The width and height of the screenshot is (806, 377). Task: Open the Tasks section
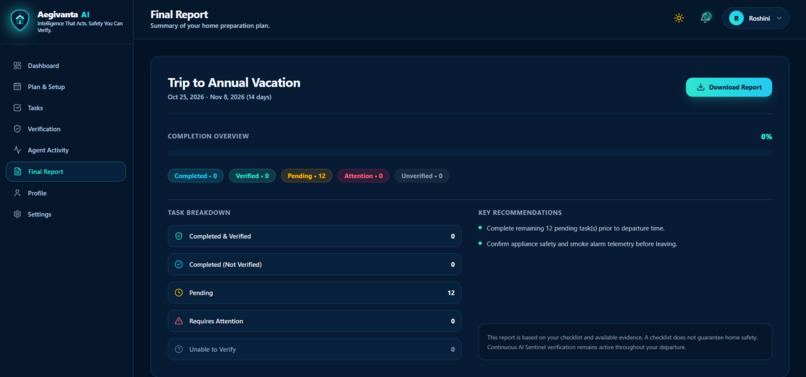(x=66, y=108)
